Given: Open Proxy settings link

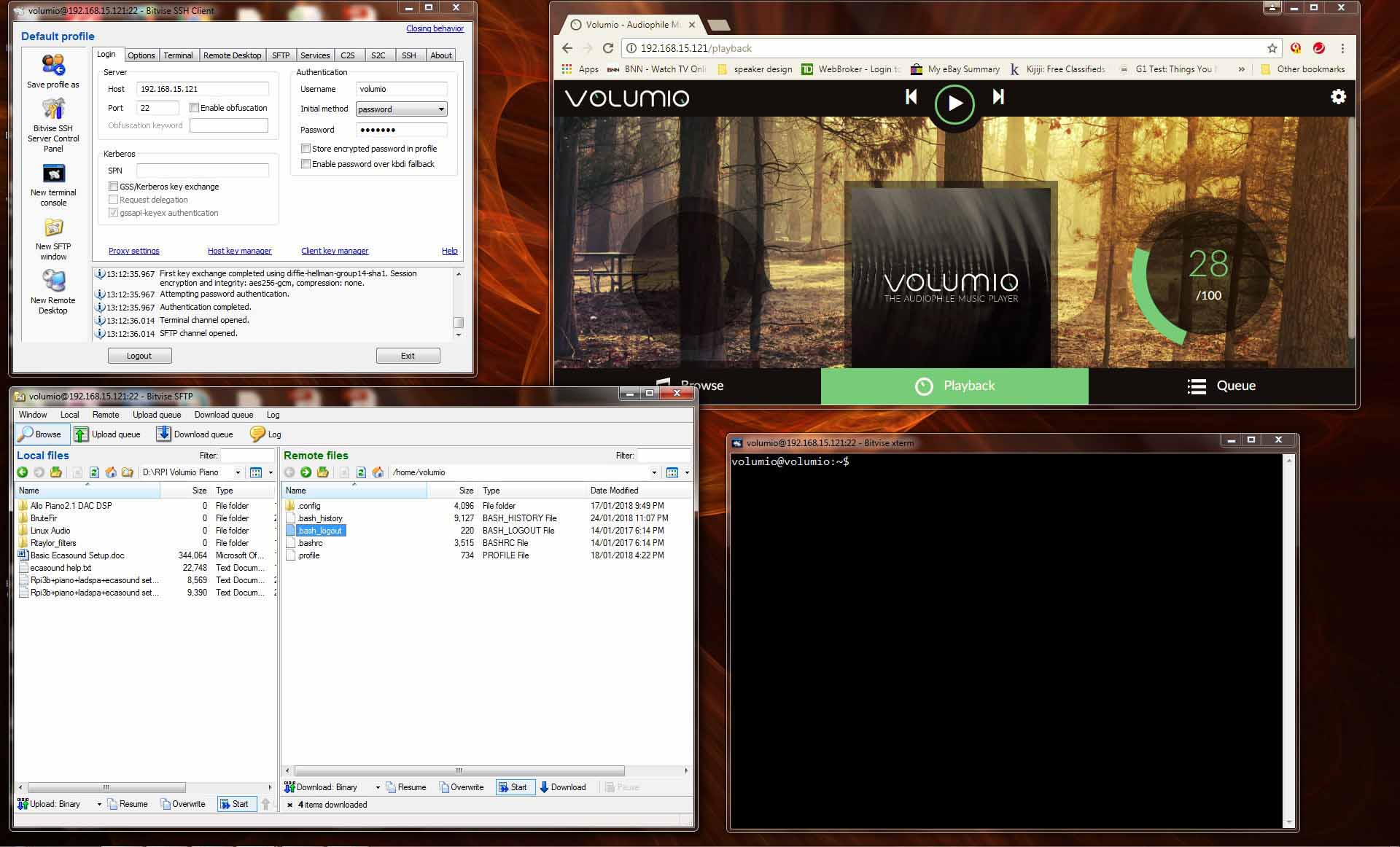Looking at the screenshot, I should 134,251.
